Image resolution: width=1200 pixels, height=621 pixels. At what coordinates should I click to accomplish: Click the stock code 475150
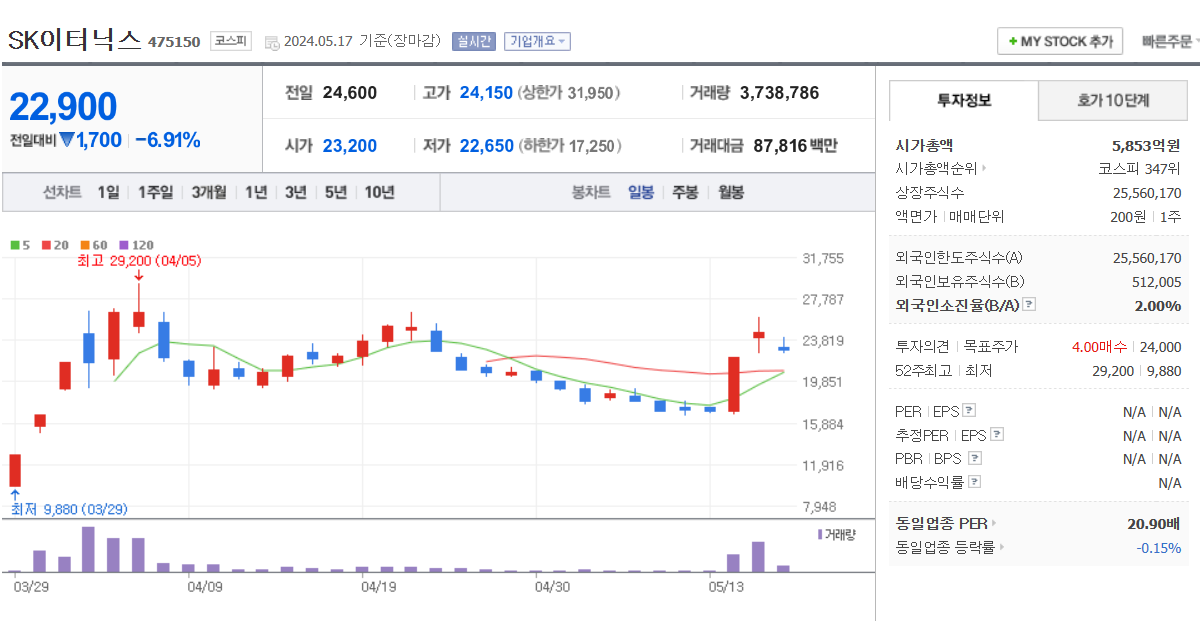click(x=174, y=42)
